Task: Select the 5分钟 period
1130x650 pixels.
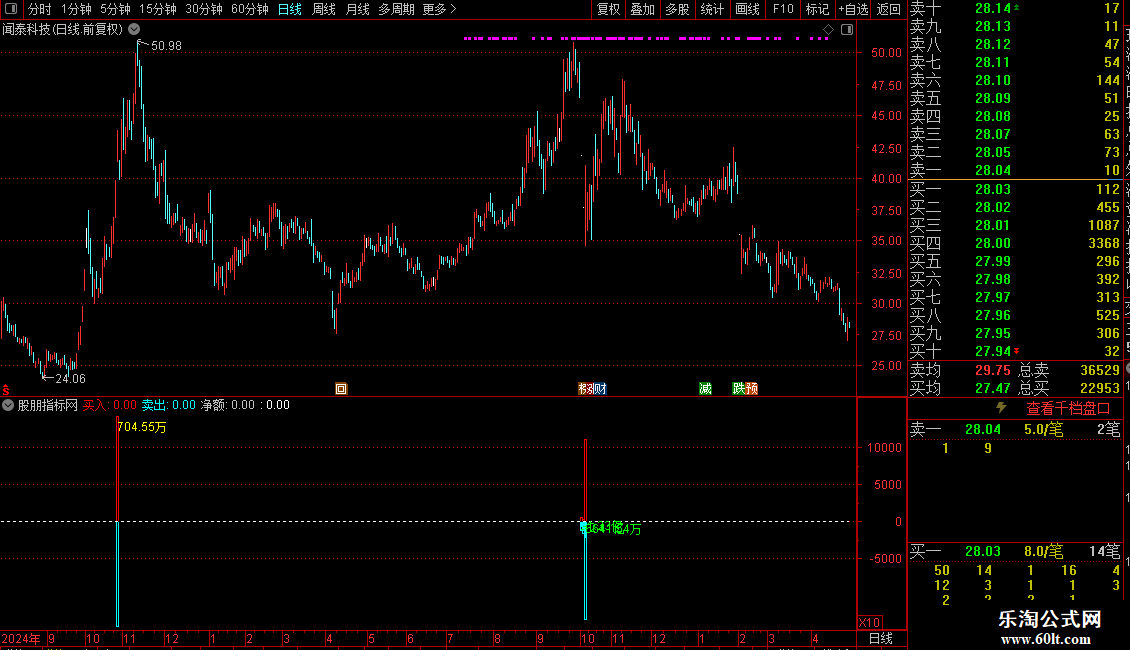Action: pyautogui.click(x=115, y=9)
